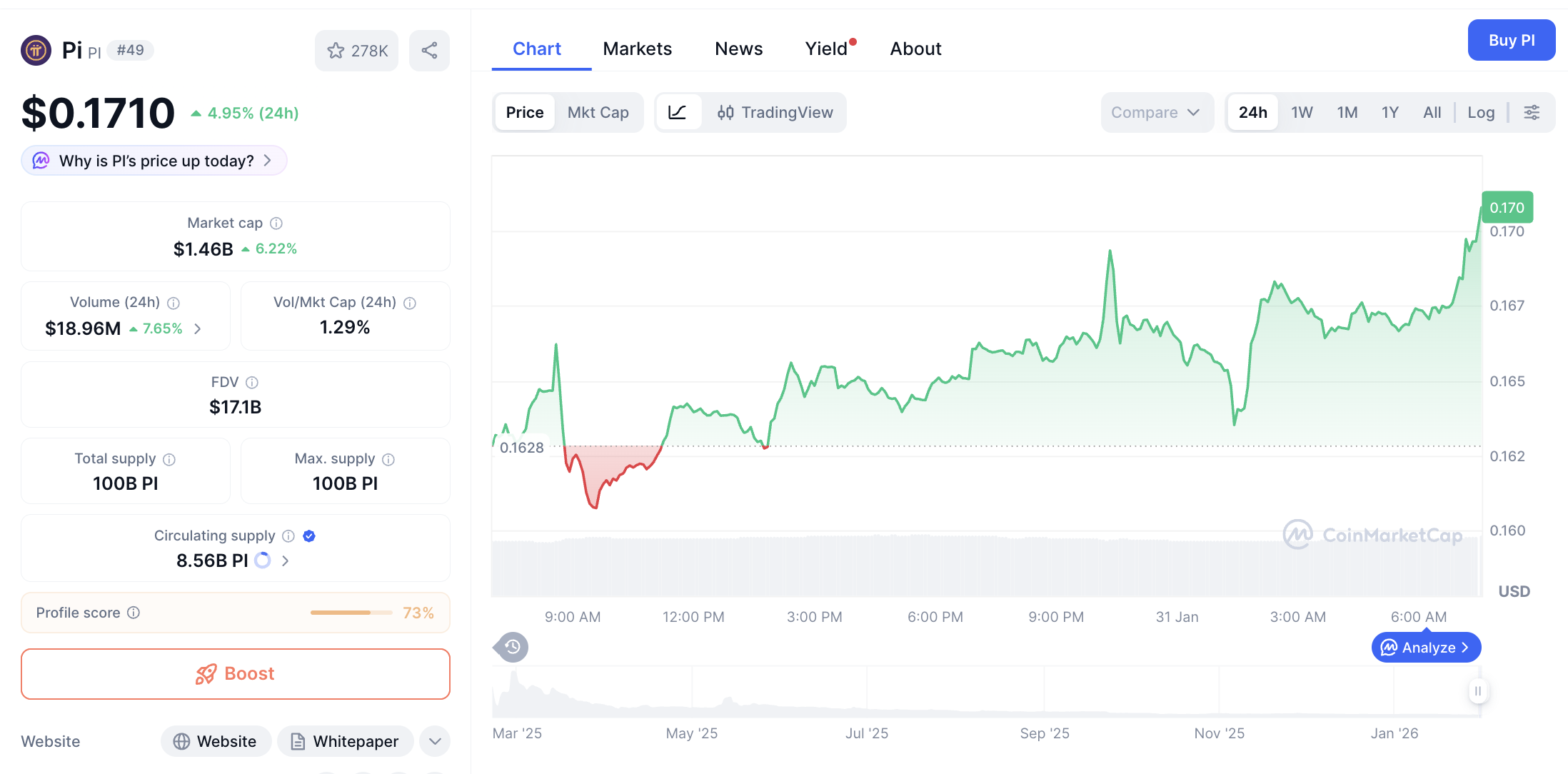Pause chart updates with the pause control
Screen dimensions: 1568x774
point(1477,691)
